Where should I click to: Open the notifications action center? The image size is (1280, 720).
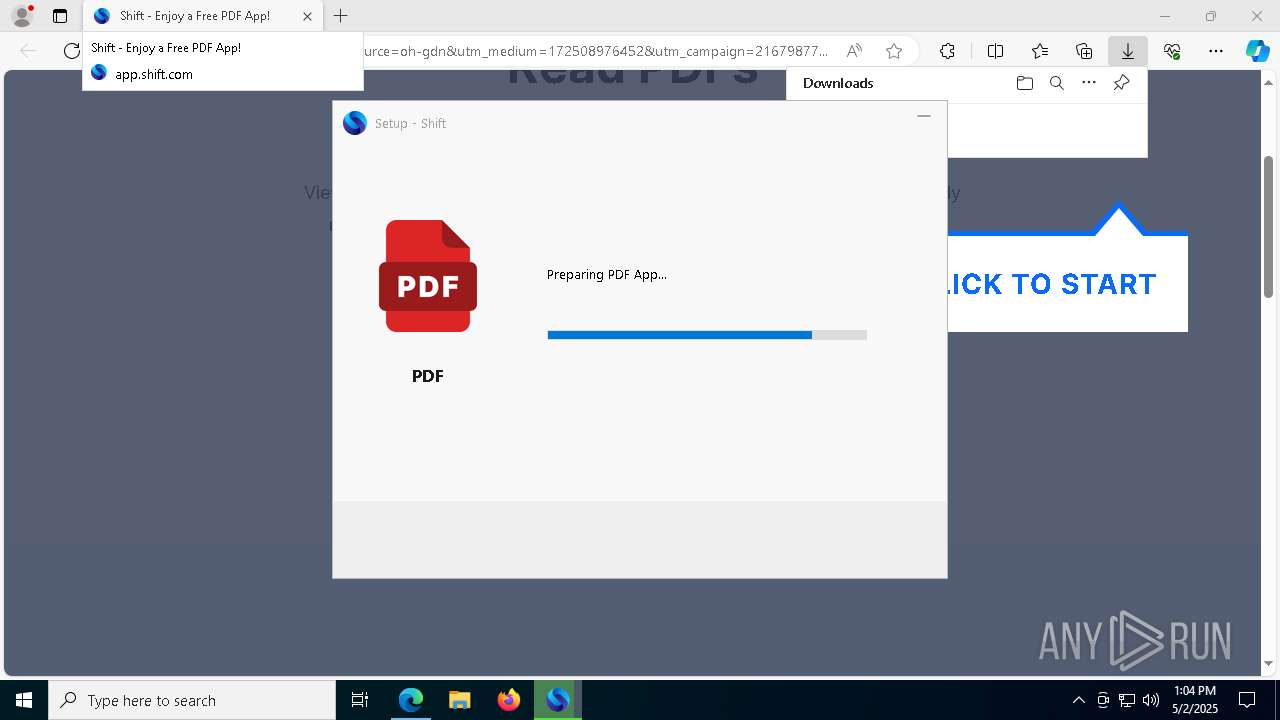[1247, 700]
